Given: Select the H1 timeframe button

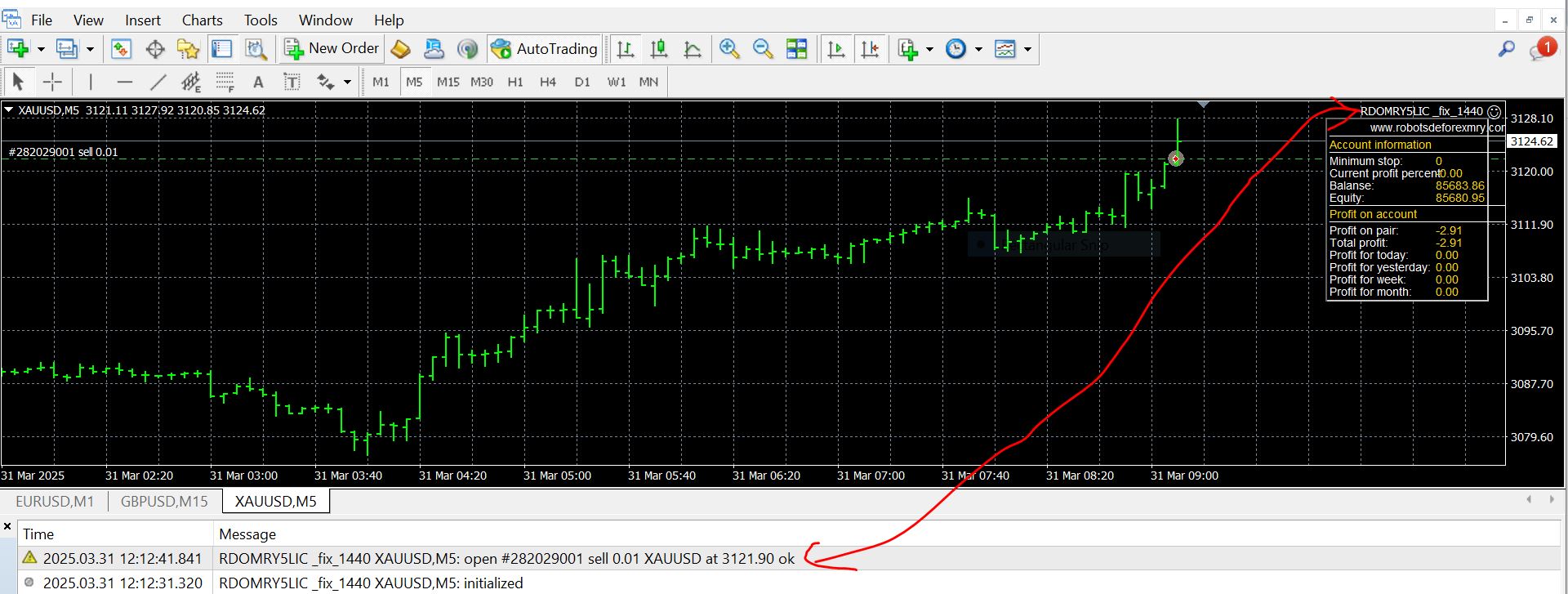Looking at the screenshot, I should (514, 82).
